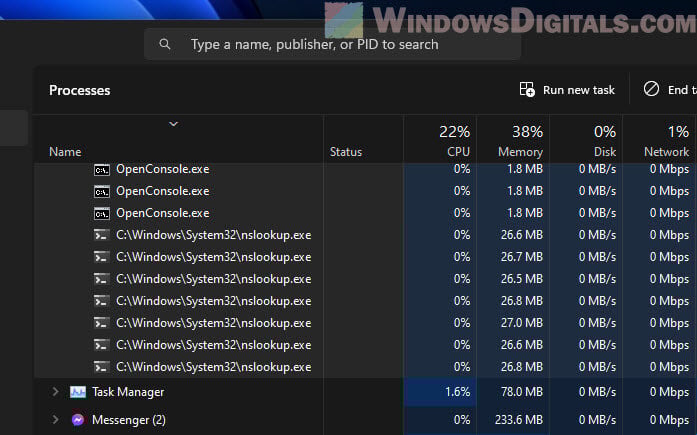The width and height of the screenshot is (697, 435).
Task: Collapse the column header chevron above Name
Action: tap(173, 124)
